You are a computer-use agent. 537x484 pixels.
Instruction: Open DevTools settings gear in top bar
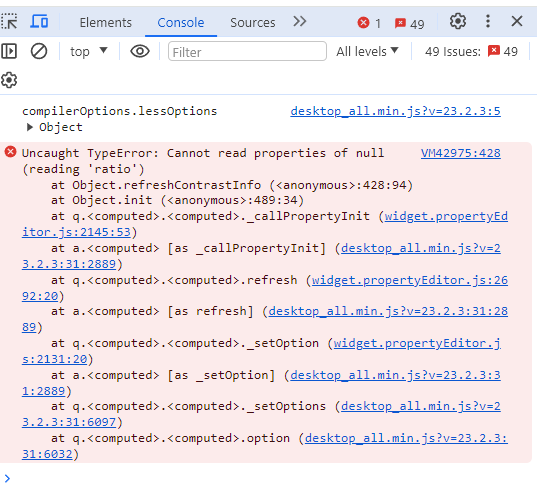458,22
